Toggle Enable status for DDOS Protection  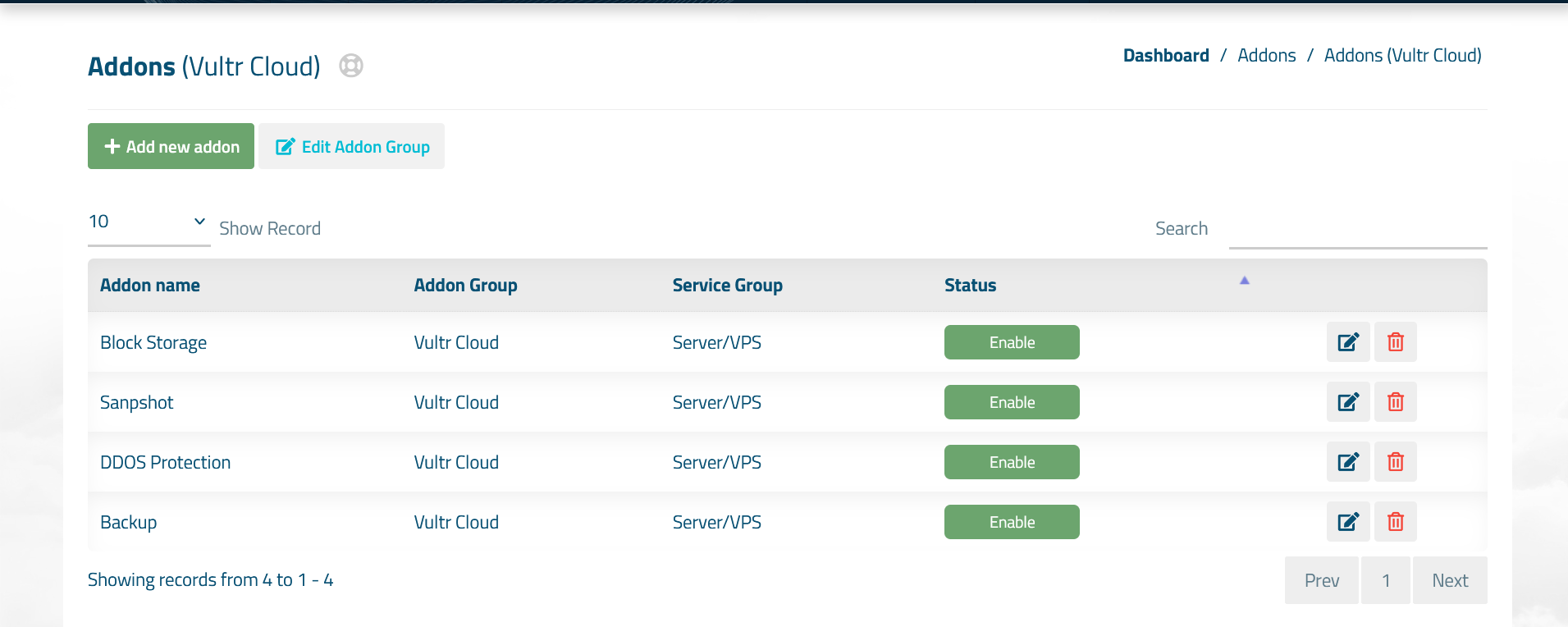[1012, 462]
